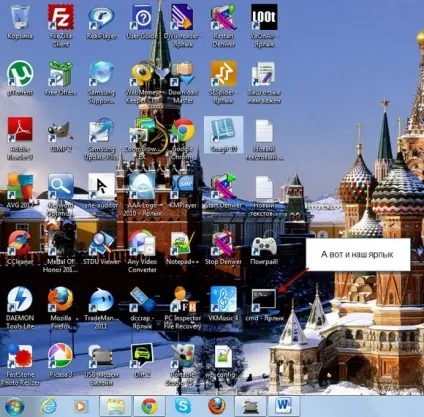Switch to Word on the taskbar
Image resolution: width=424 pixels, height=417 pixels.
(284, 406)
